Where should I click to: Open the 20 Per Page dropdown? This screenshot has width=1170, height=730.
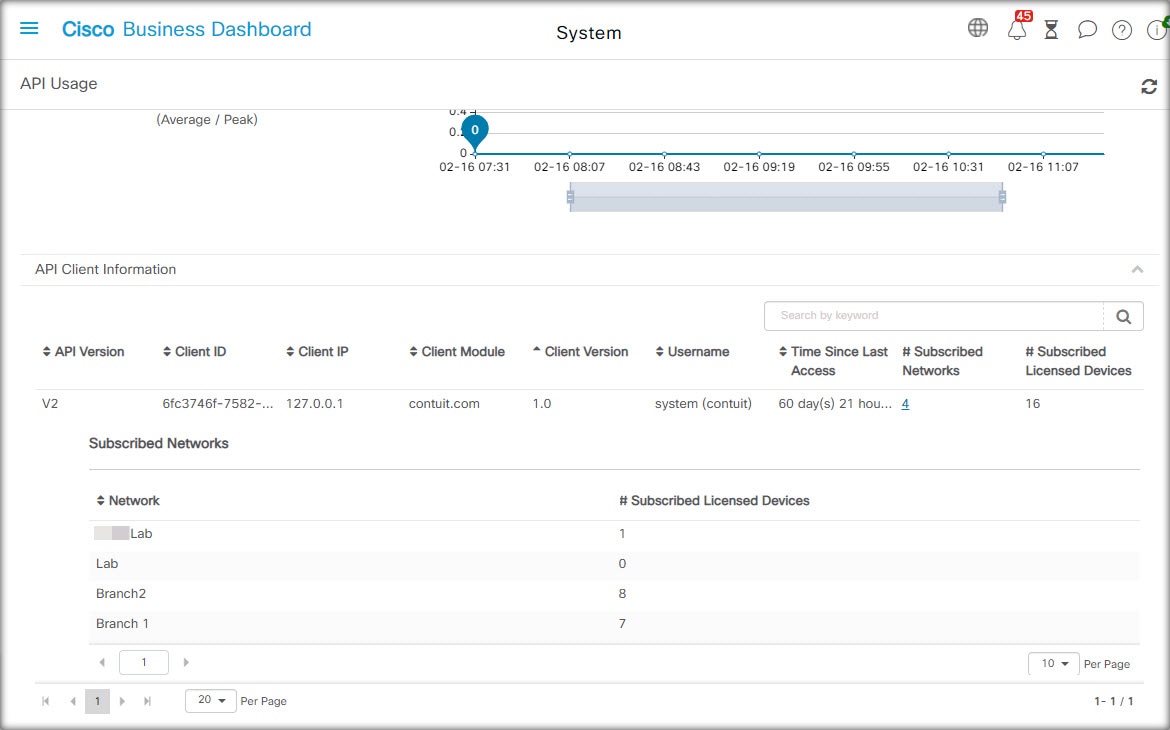pos(210,700)
